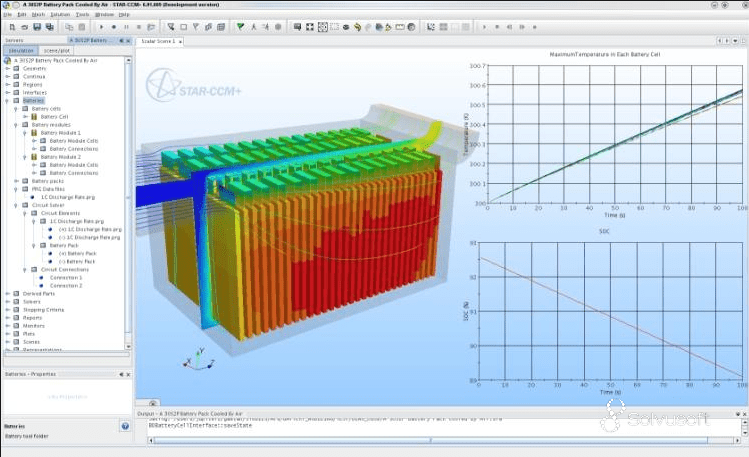
Task: Click the Battery Module 1 icon
Action: point(34,133)
